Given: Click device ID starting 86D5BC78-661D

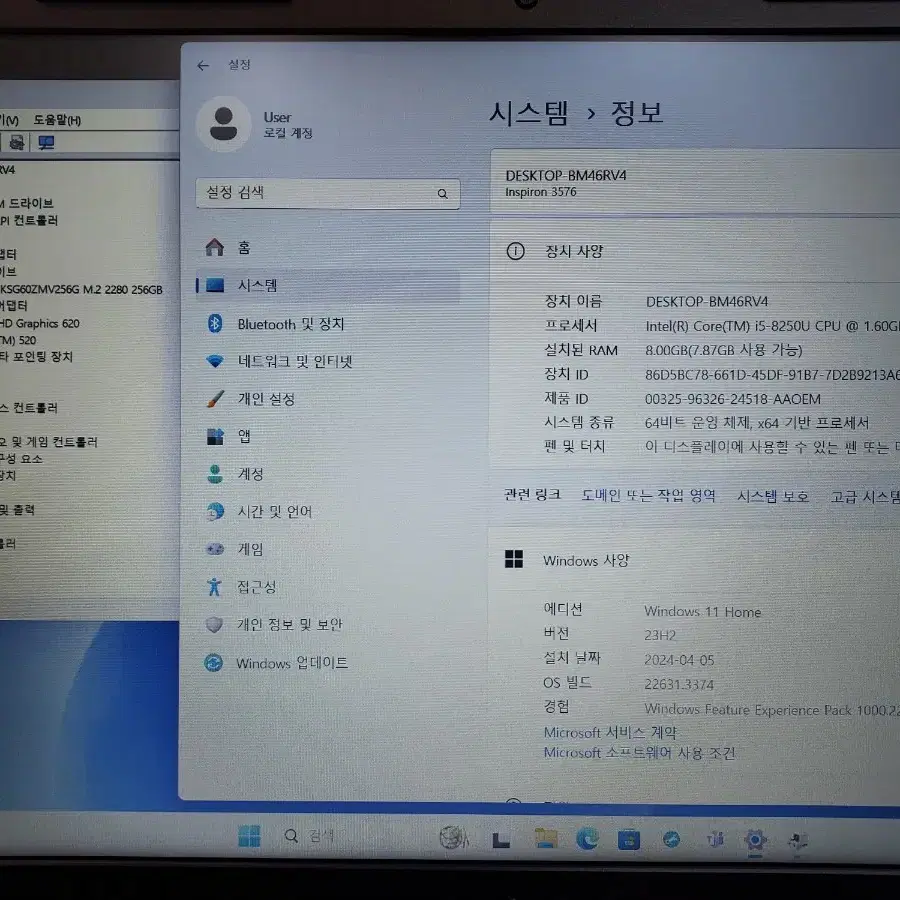Looking at the screenshot, I should [x=772, y=375].
